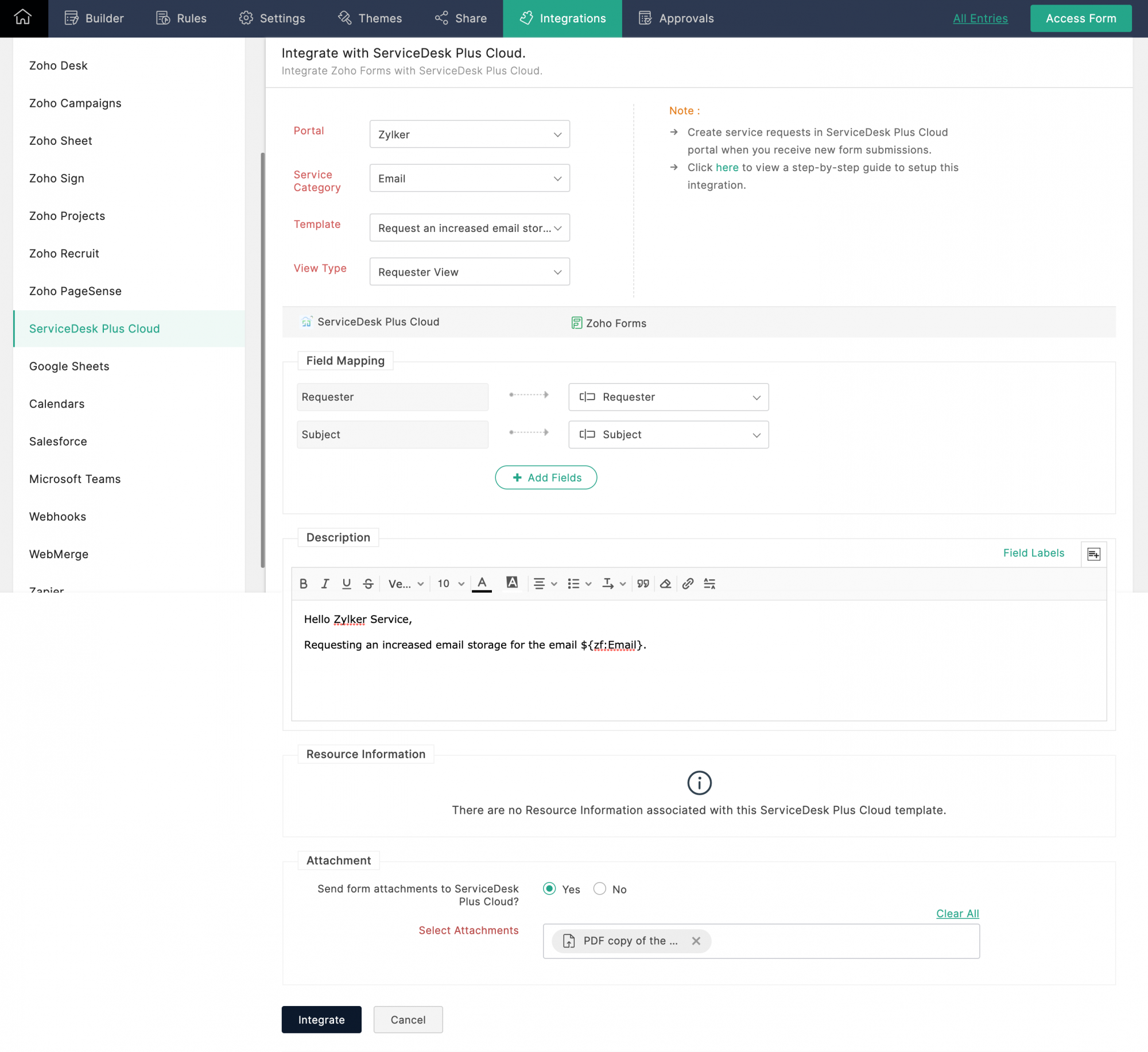Viewport: 1148px width, 1052px height.
Task: Toggle italic formatting in description editor
Action: tap(325, 583)
